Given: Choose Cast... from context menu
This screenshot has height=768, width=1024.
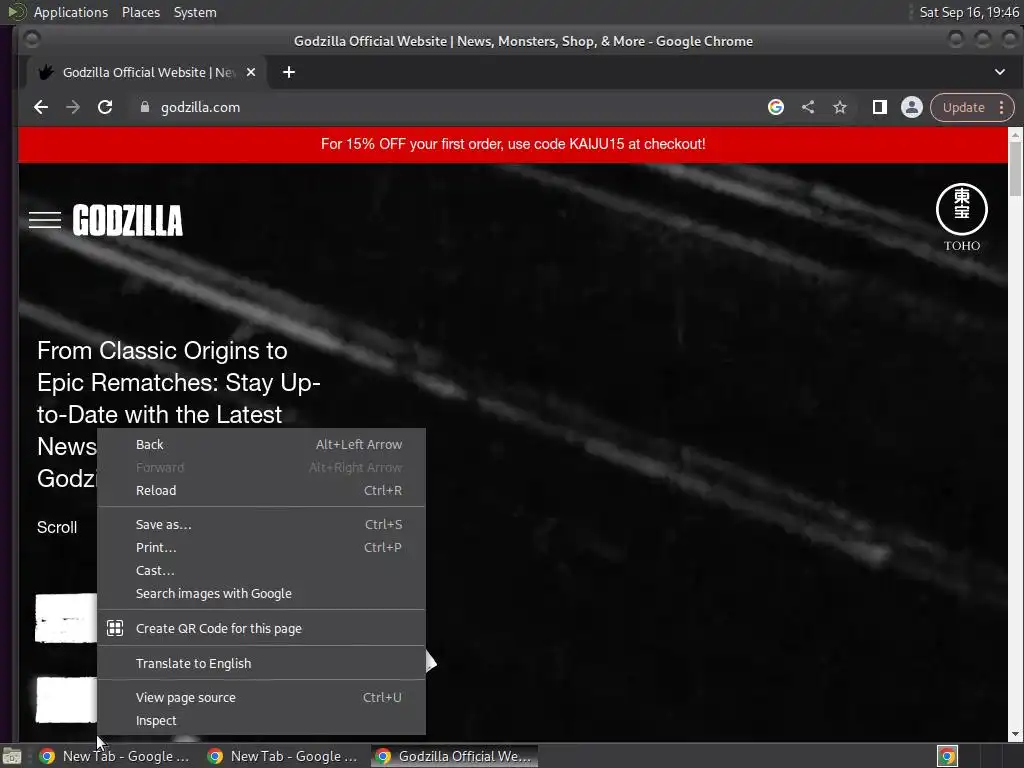Looking at the screenshot, I should pos(261,570).
